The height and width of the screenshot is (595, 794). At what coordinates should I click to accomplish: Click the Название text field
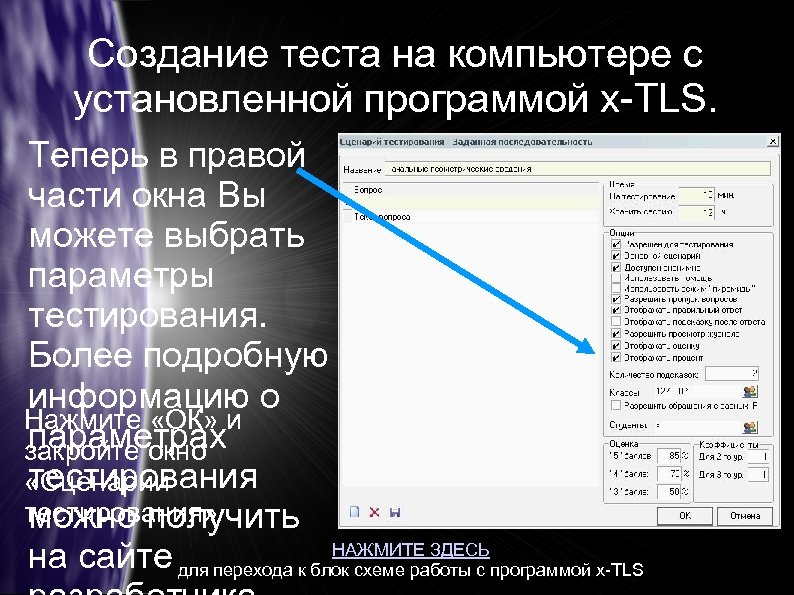point(577,169)
